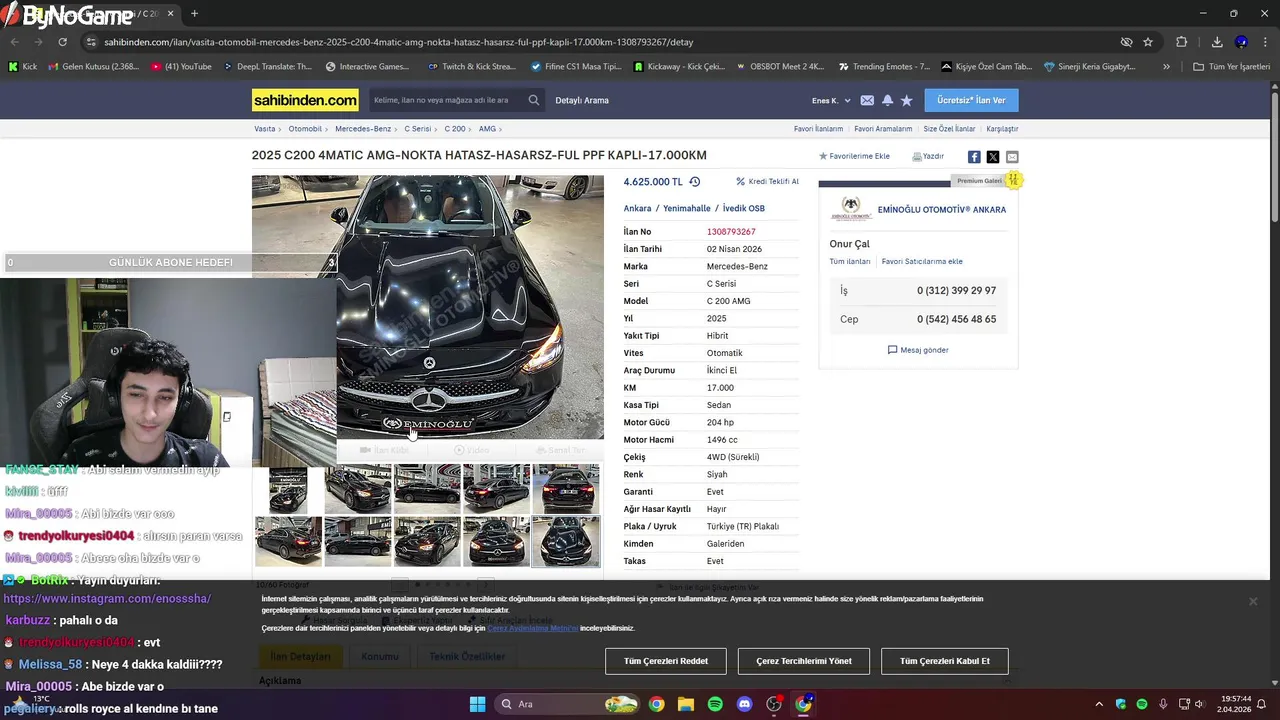Click the price history clock icon
Screen dimensions: 1280x720
[695, 182]
